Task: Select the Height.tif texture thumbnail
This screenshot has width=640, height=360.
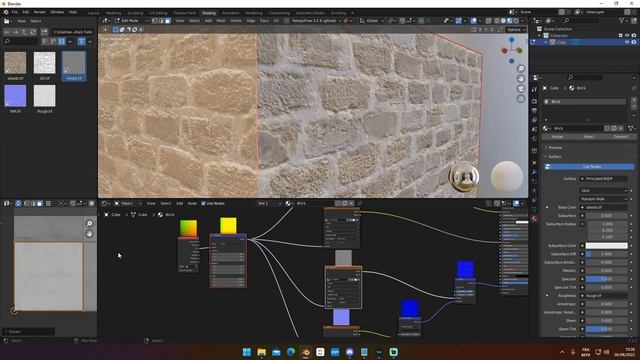Action: pyautogui.click(x=74, y=63)
